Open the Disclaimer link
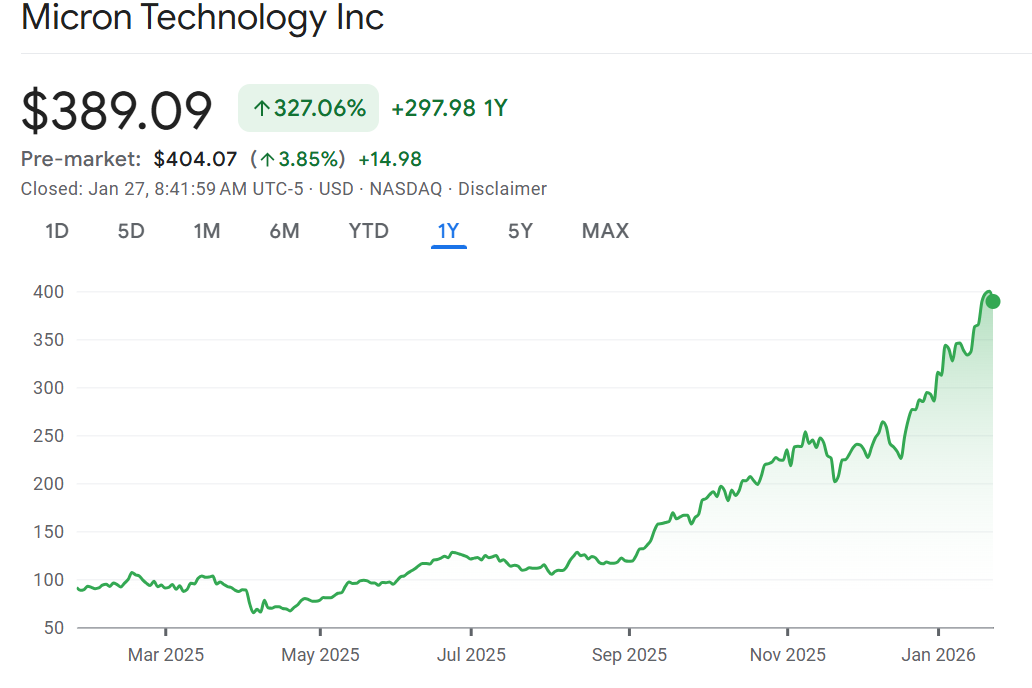This screenshot has width=1032, height=688. tap(502, 189)
